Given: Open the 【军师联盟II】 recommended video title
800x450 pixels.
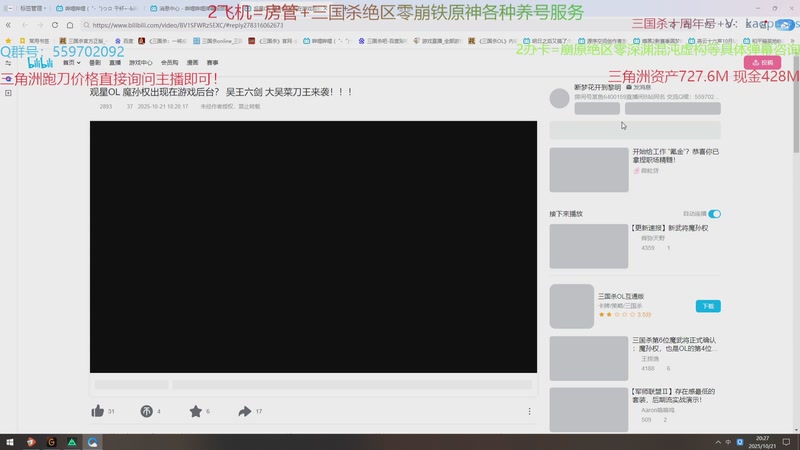Looking at the screenshot, I should [673, 395].
